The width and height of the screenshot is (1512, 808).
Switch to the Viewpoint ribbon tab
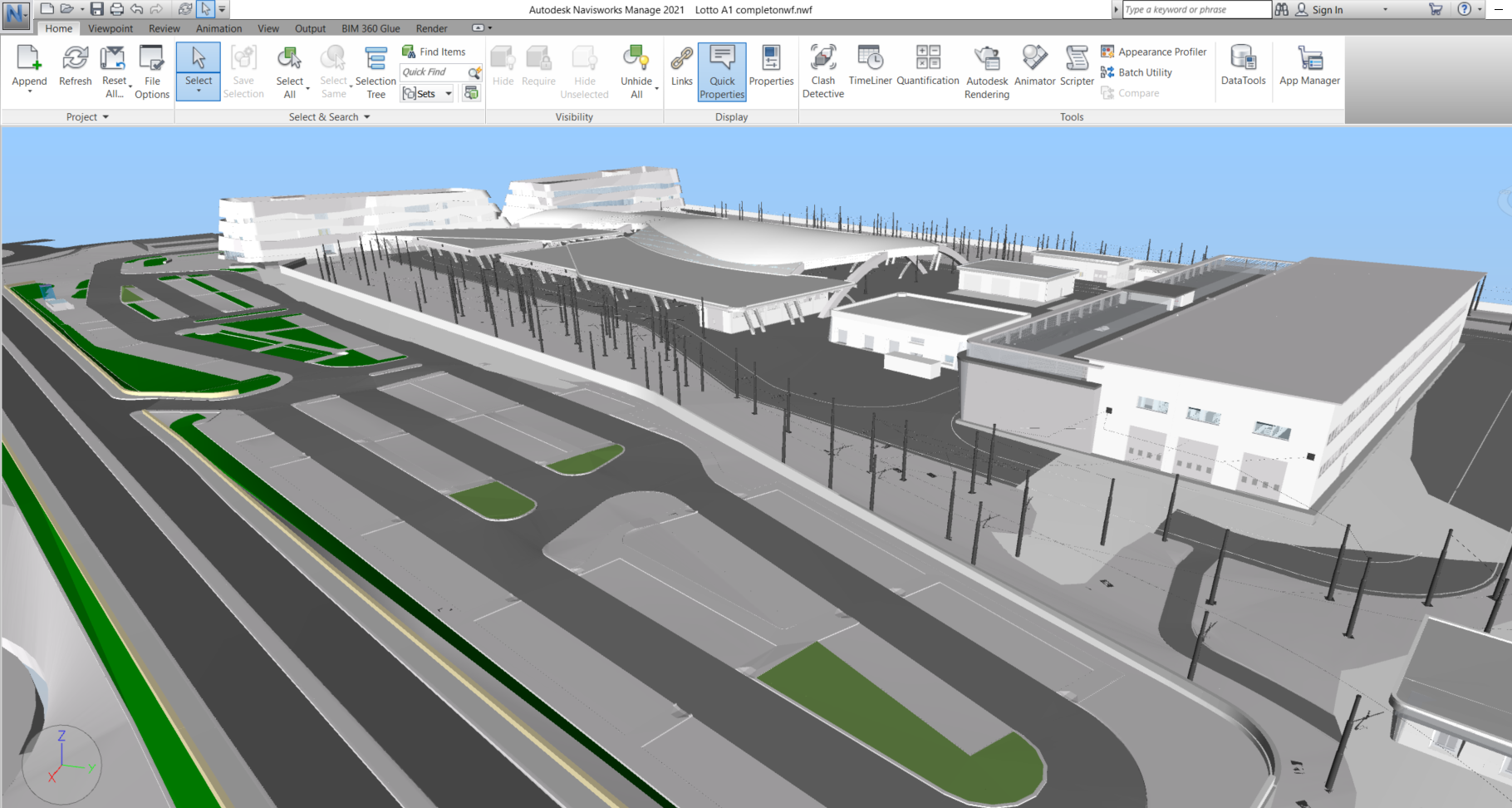tap(110, 28)
